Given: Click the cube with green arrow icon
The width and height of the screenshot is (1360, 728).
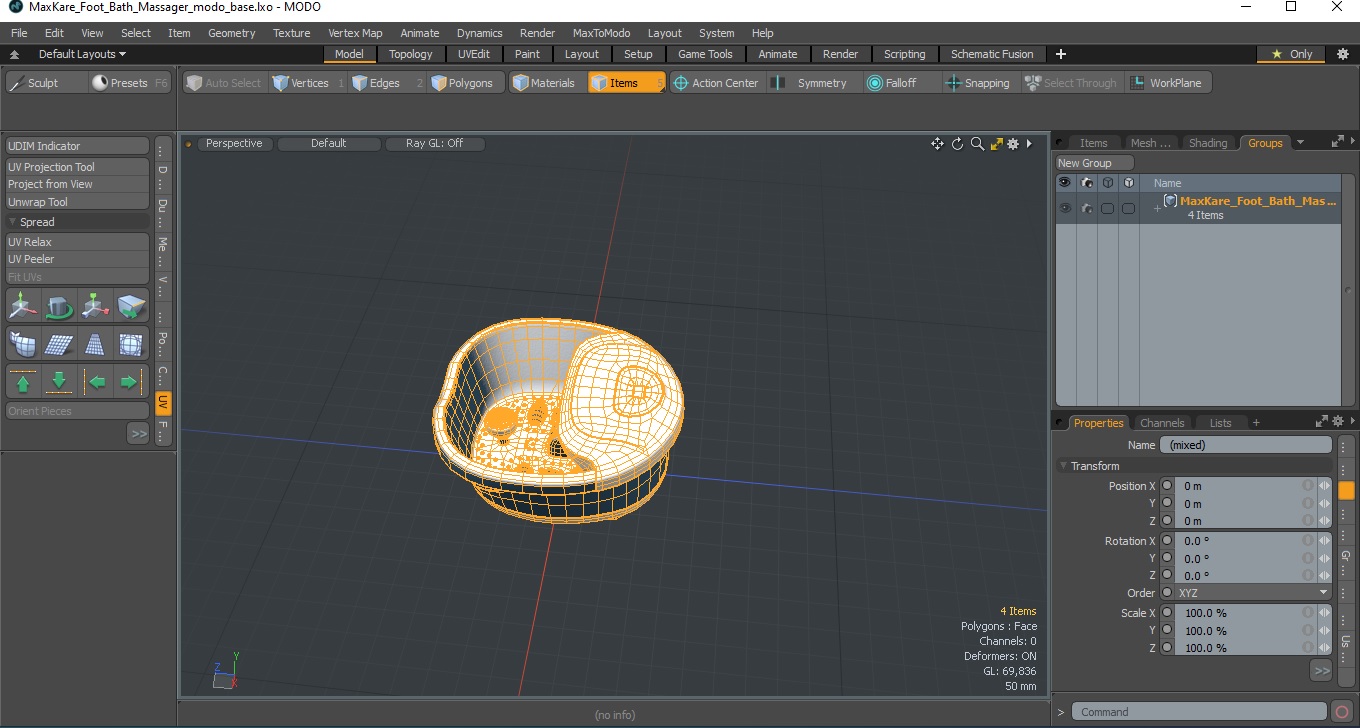Looking at the screenshot, I should [131, 306].
